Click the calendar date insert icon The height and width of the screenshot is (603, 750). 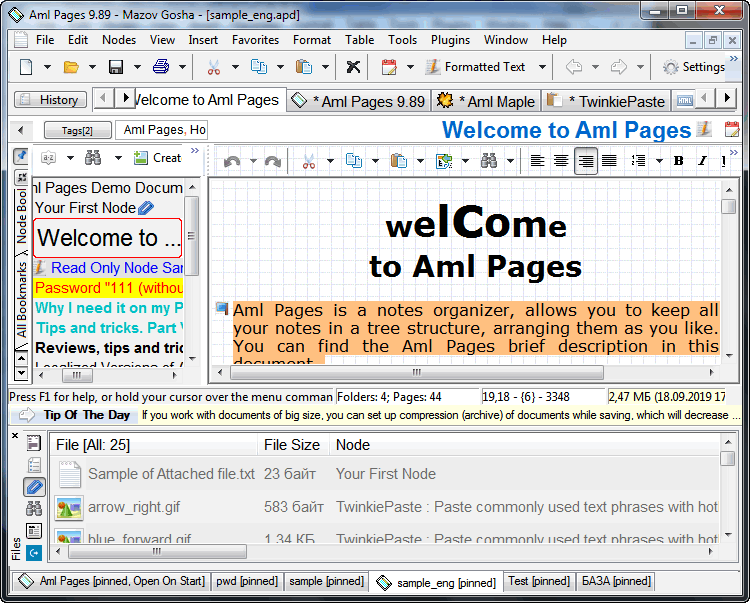click(389, 67)
